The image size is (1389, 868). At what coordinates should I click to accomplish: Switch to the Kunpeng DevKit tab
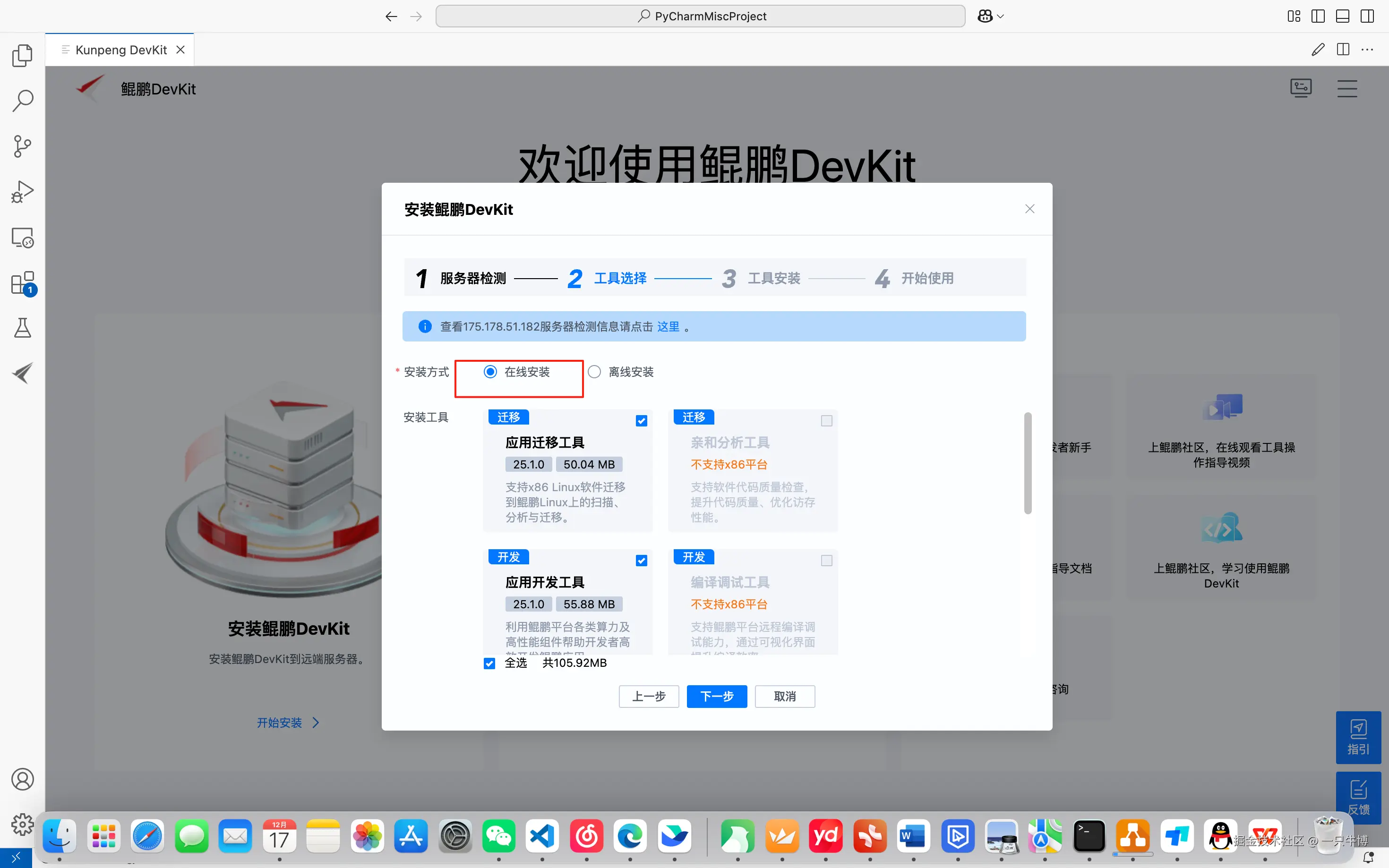[120, 50]
